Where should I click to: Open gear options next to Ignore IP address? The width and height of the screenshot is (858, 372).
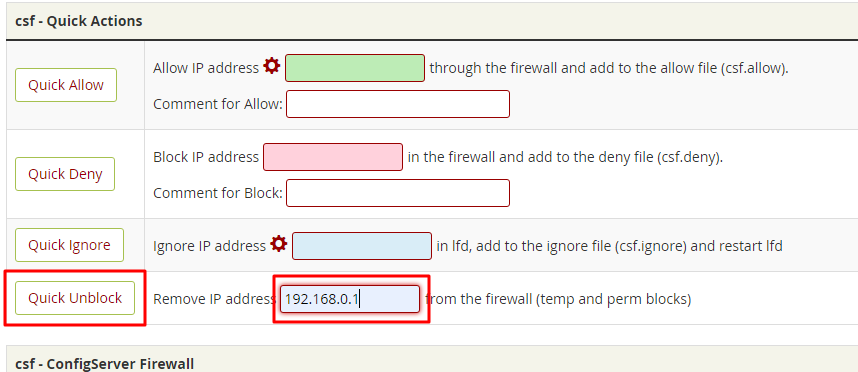click(x=279, y=244)
